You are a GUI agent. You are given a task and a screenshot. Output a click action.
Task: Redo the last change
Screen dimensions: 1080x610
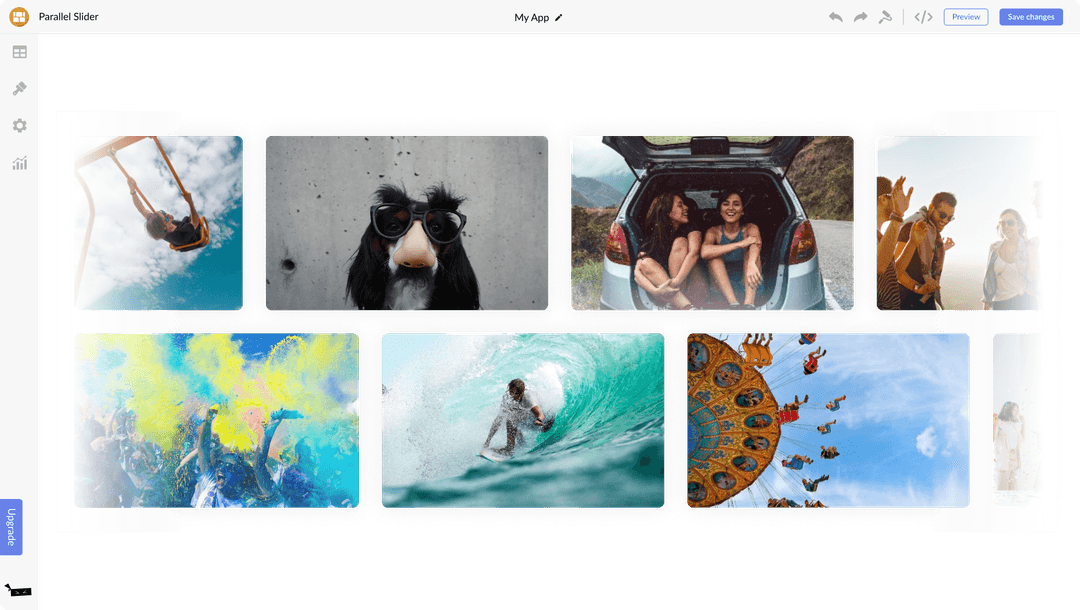(x=860, y=16)
